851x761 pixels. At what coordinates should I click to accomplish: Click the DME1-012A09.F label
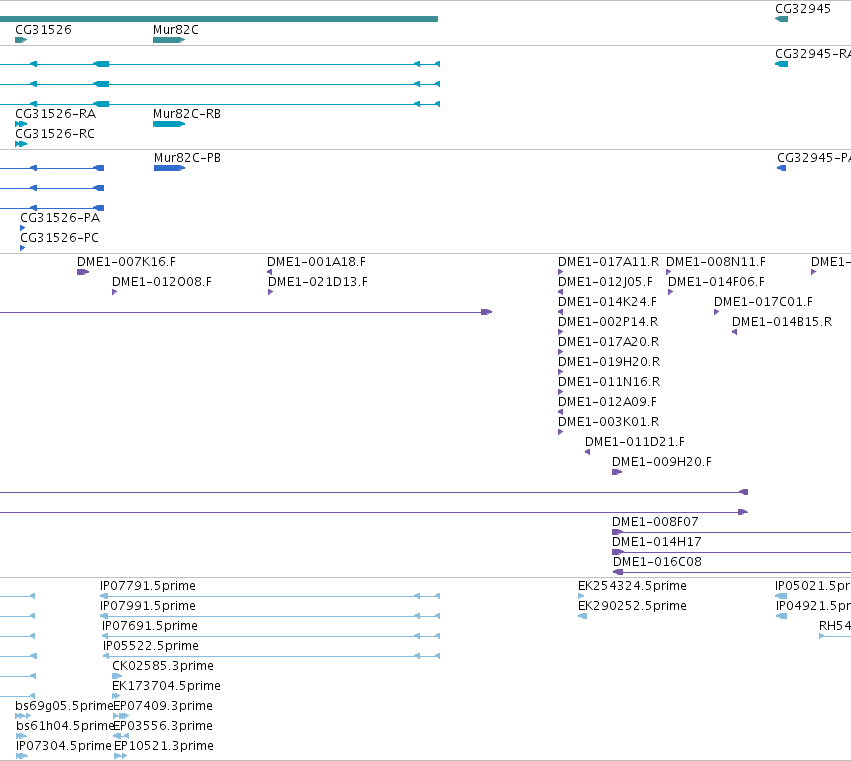point(607,402)
